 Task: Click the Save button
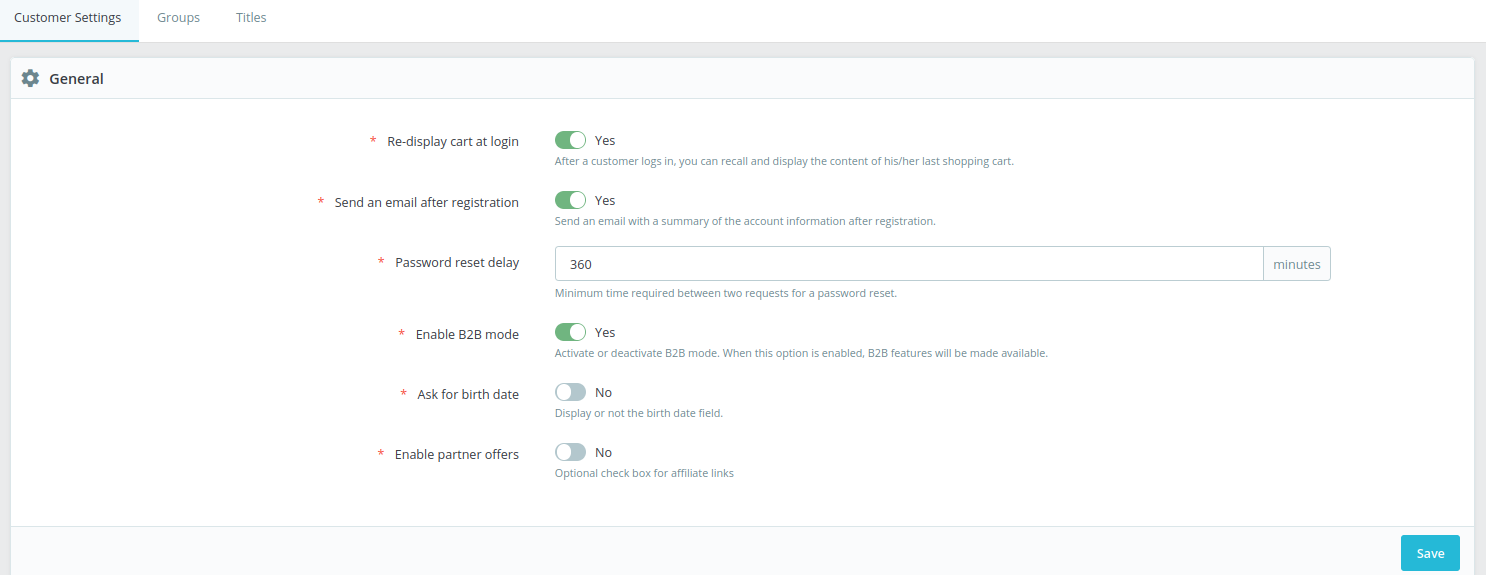coord(1430,553)
